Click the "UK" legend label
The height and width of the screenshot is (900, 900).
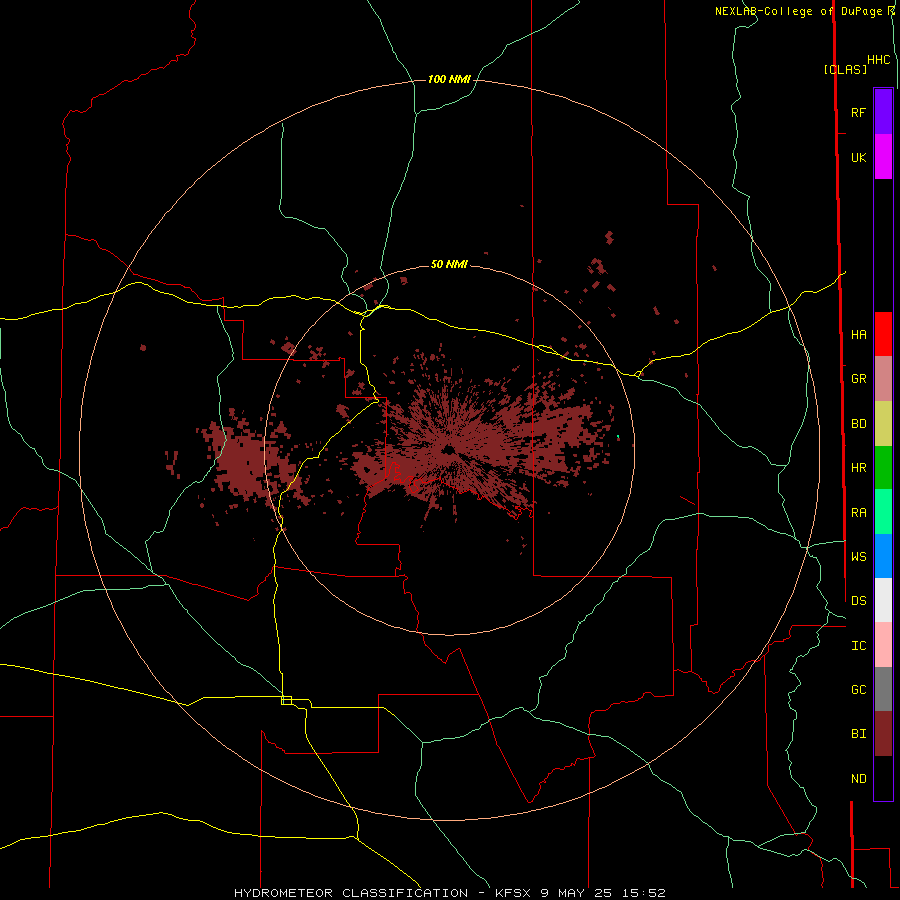tap(859, 158)
